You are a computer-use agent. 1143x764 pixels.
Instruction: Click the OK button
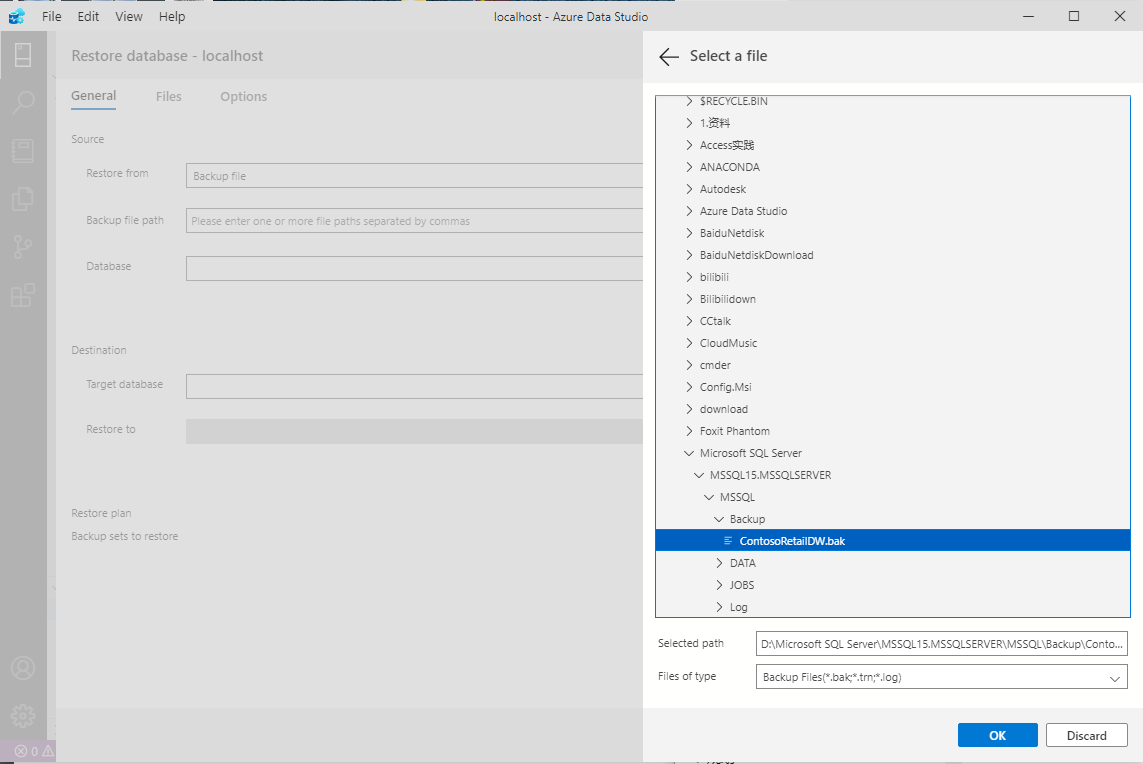[997, 735]
